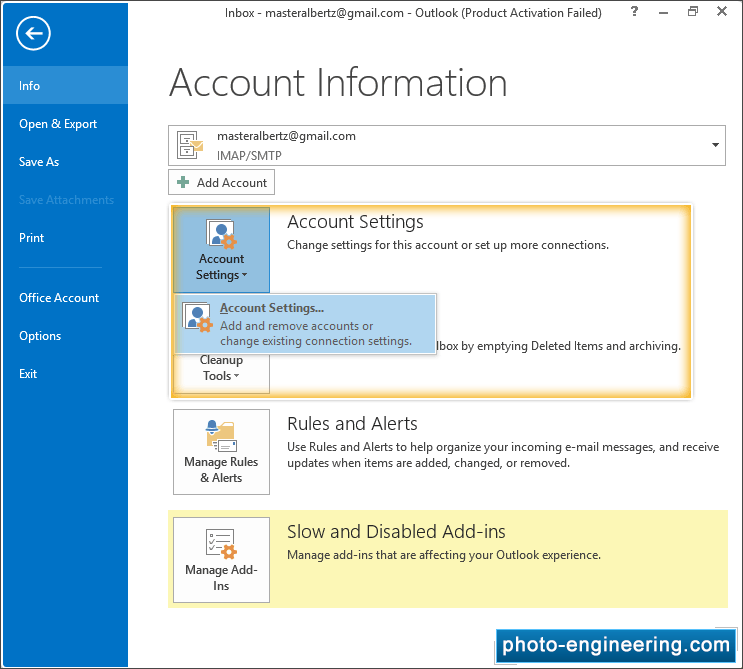Click the Slow and Disabled Add-ins heading

tap(396, 532)
